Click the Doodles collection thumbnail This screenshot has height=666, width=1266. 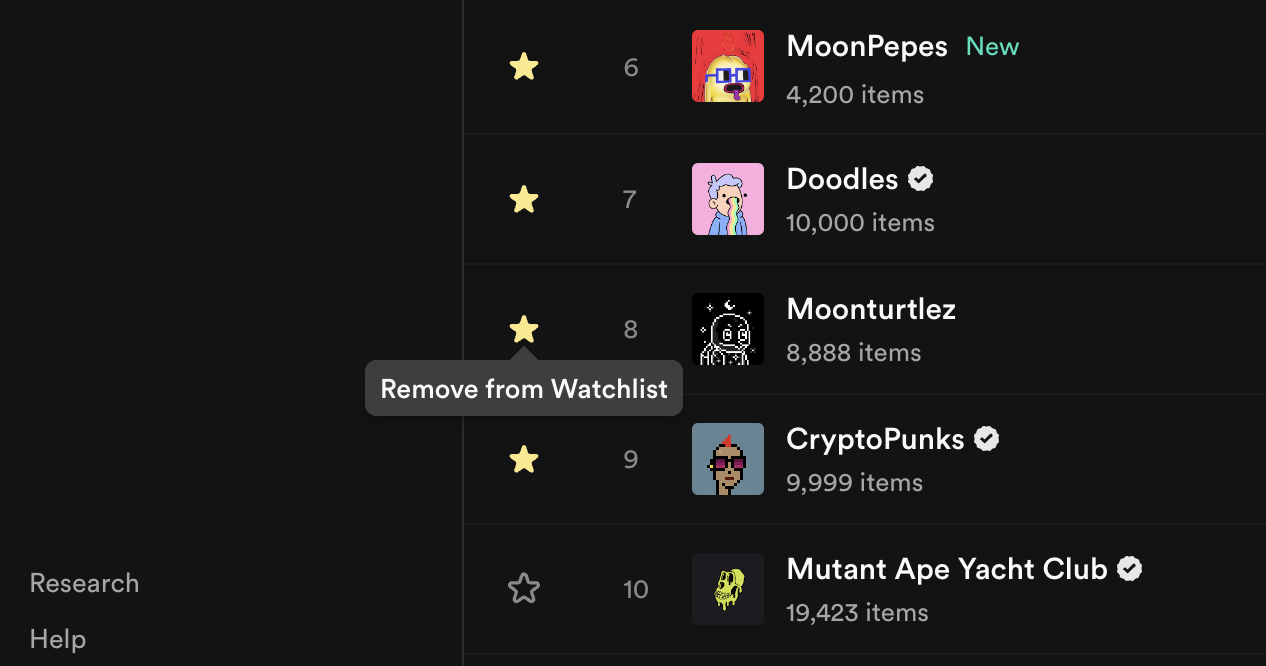tap(727, 198)
